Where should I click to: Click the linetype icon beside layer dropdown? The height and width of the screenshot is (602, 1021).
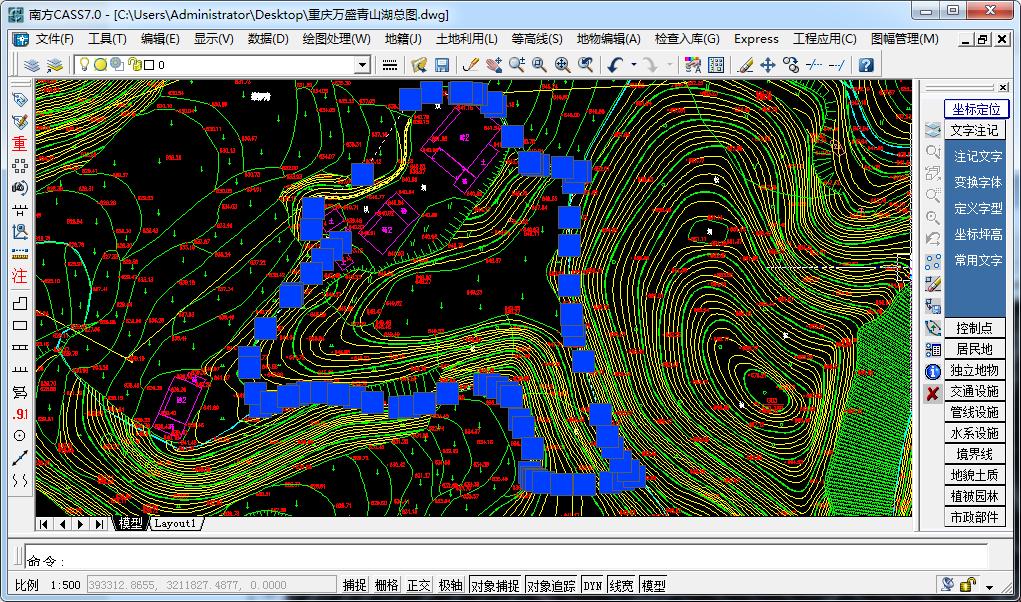pyautogui.click(x=390, y=65)
